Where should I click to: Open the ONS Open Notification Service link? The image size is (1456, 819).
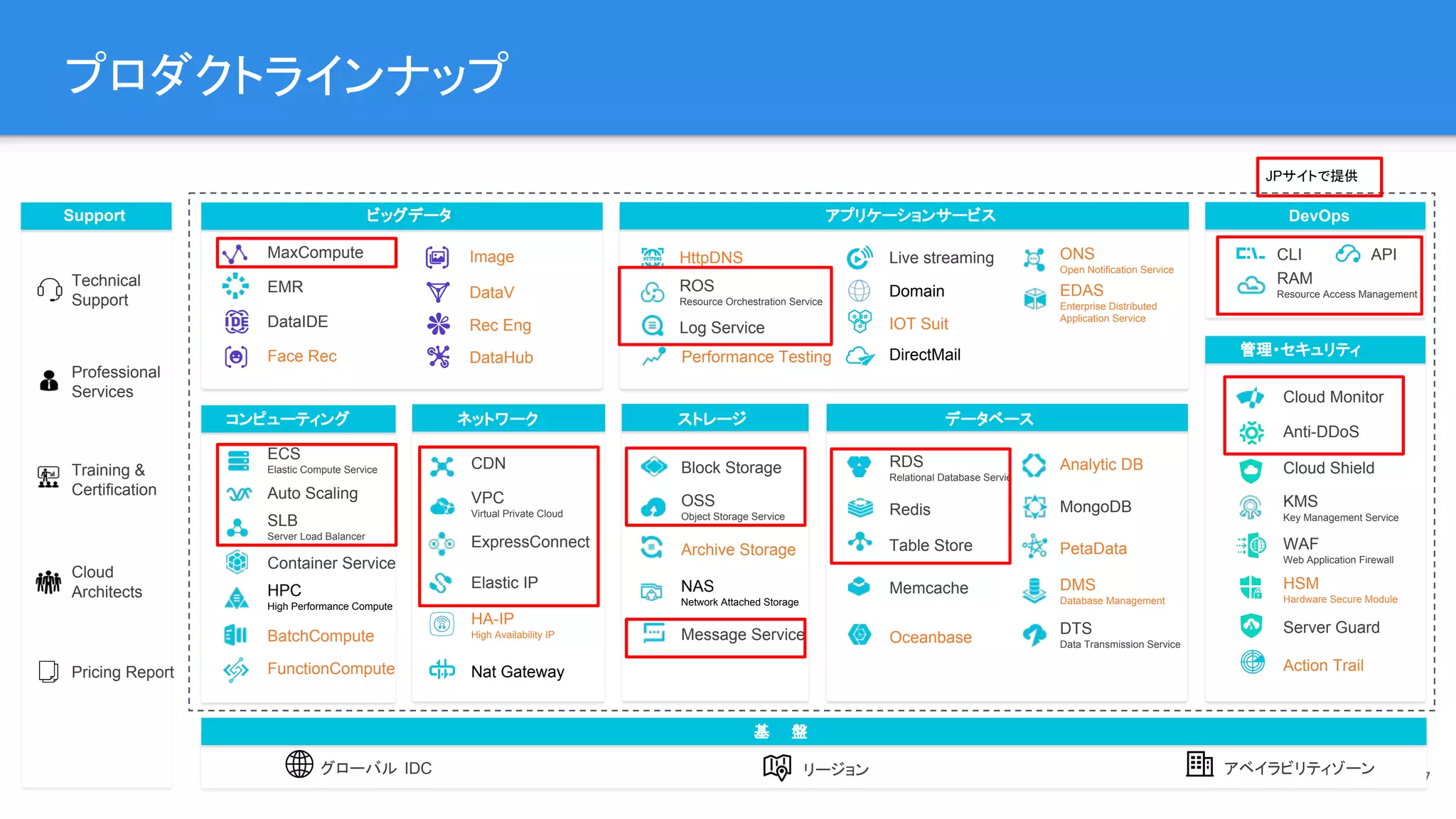click(x=1116, y=260)
